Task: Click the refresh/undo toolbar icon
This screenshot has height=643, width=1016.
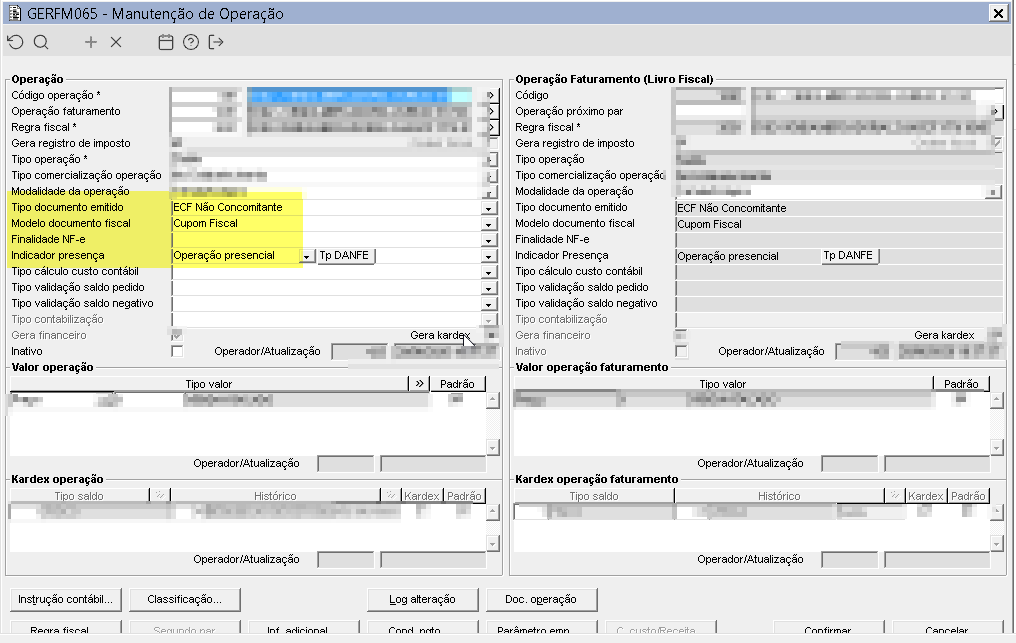Action: click(x=16, y=42)
